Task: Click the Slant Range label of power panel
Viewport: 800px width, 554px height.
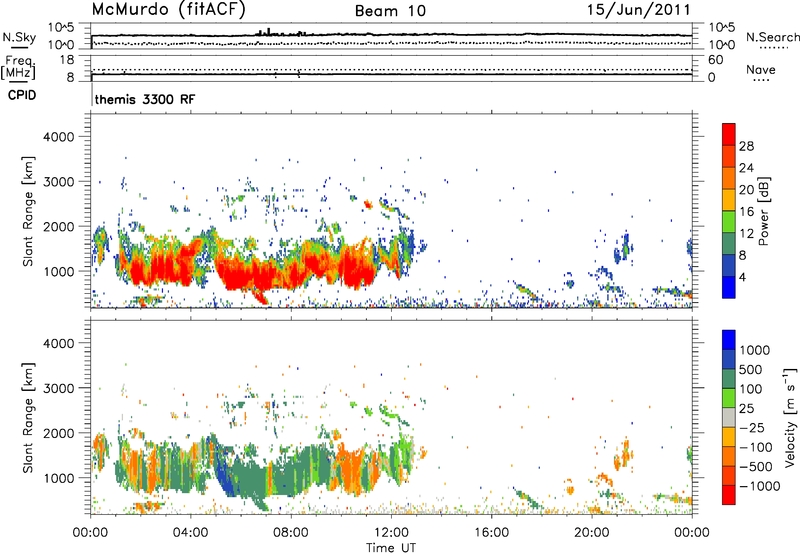Action: click(28, 211)
